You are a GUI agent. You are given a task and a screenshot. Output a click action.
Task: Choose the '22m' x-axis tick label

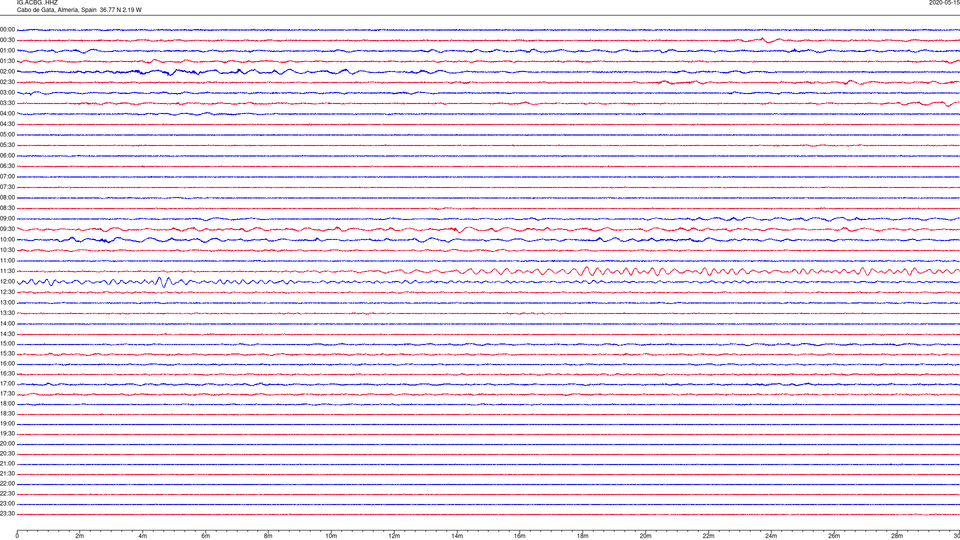[708, 536]
